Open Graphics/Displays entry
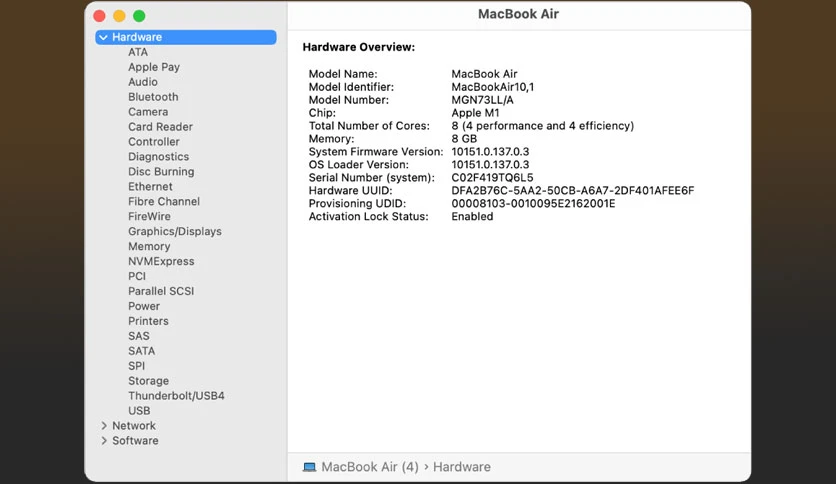The image size is (836, 484). (174, 231)
